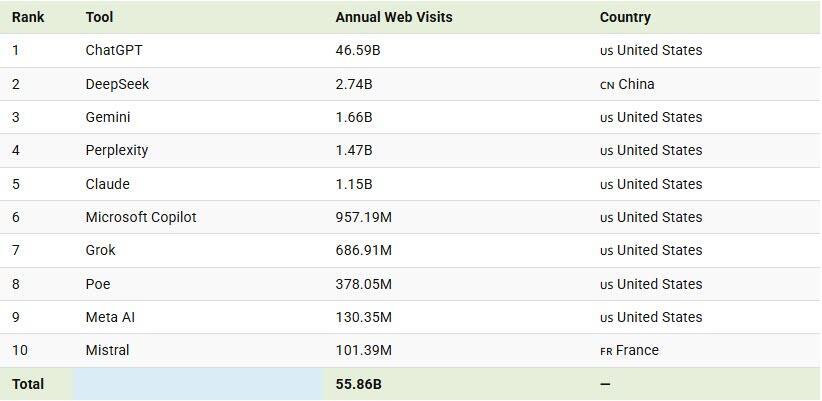Select the Gemini tool name
The height and width of the screenshot is (401, 822).
tap(108, 117)
